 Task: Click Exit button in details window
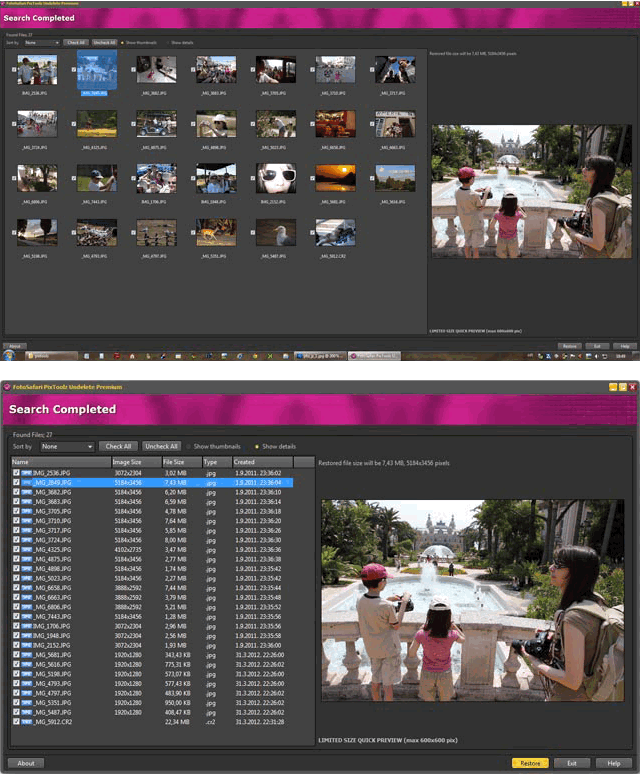point(572,763)
